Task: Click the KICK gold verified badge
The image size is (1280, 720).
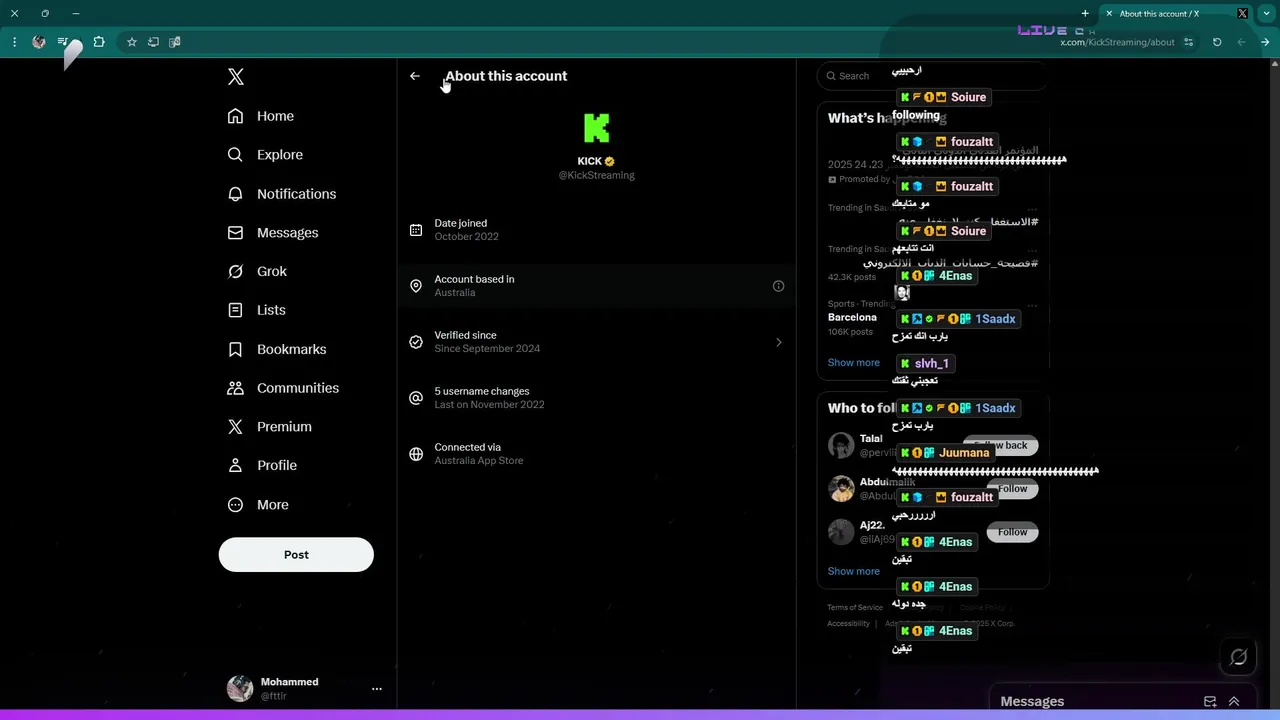Action: pyautogui.click(x=610, y=161)
